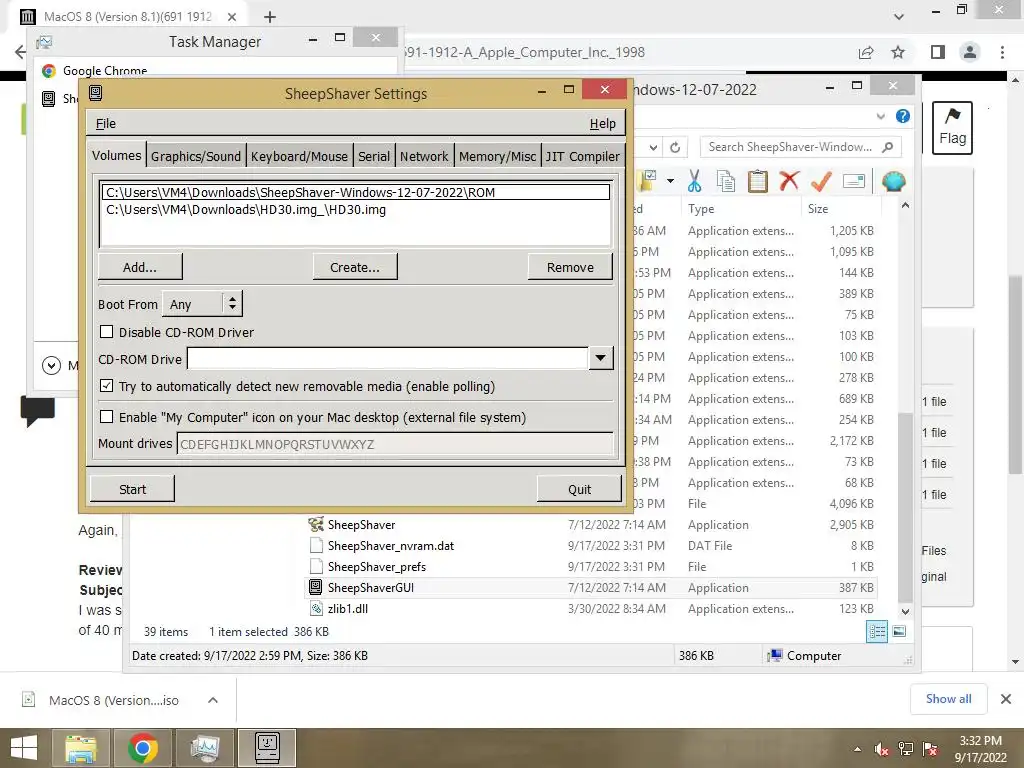
Task: Toggle Disable CD-ROM Driver checkbox
Action: [106, 332]
